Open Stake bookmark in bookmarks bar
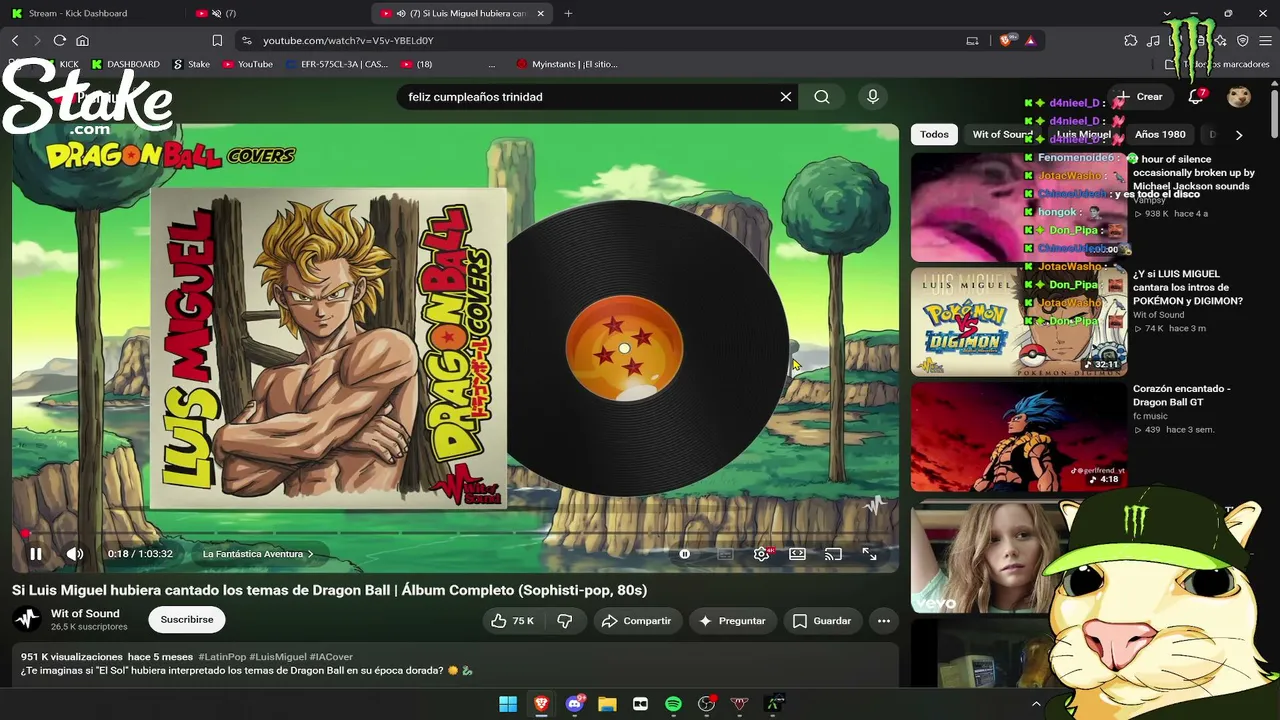The height and width of the screenshot is (720, 1280). point(192,64)
